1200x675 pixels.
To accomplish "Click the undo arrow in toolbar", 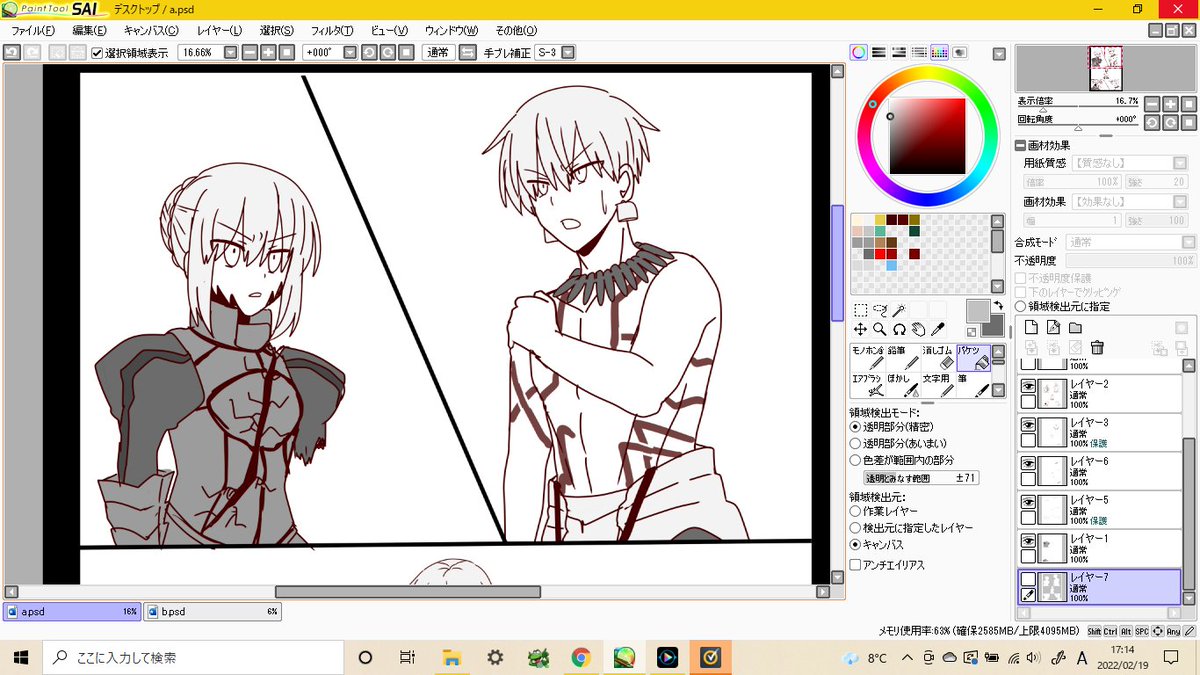I will (12, 52).
